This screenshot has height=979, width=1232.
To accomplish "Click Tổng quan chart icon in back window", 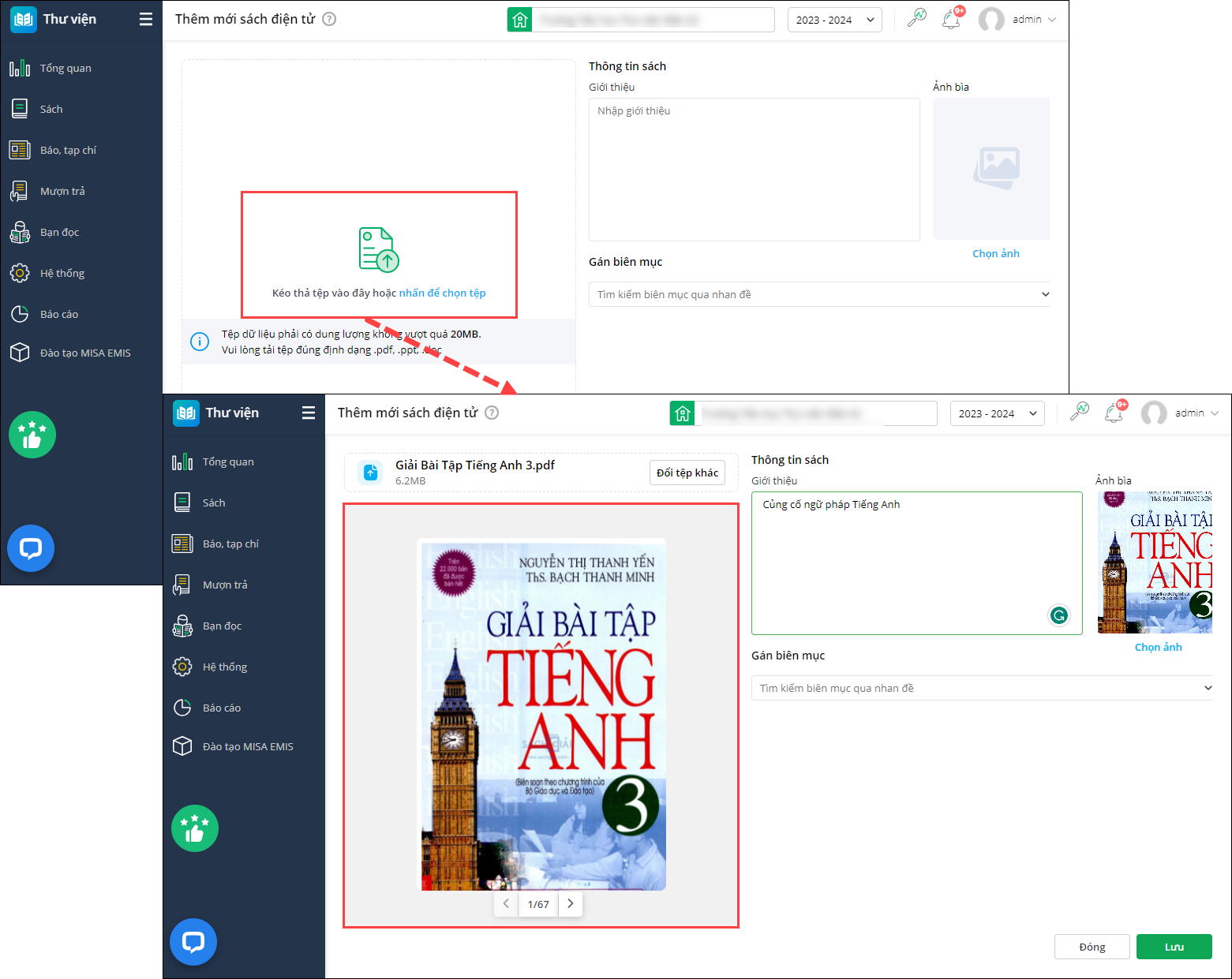I will 20,68.
